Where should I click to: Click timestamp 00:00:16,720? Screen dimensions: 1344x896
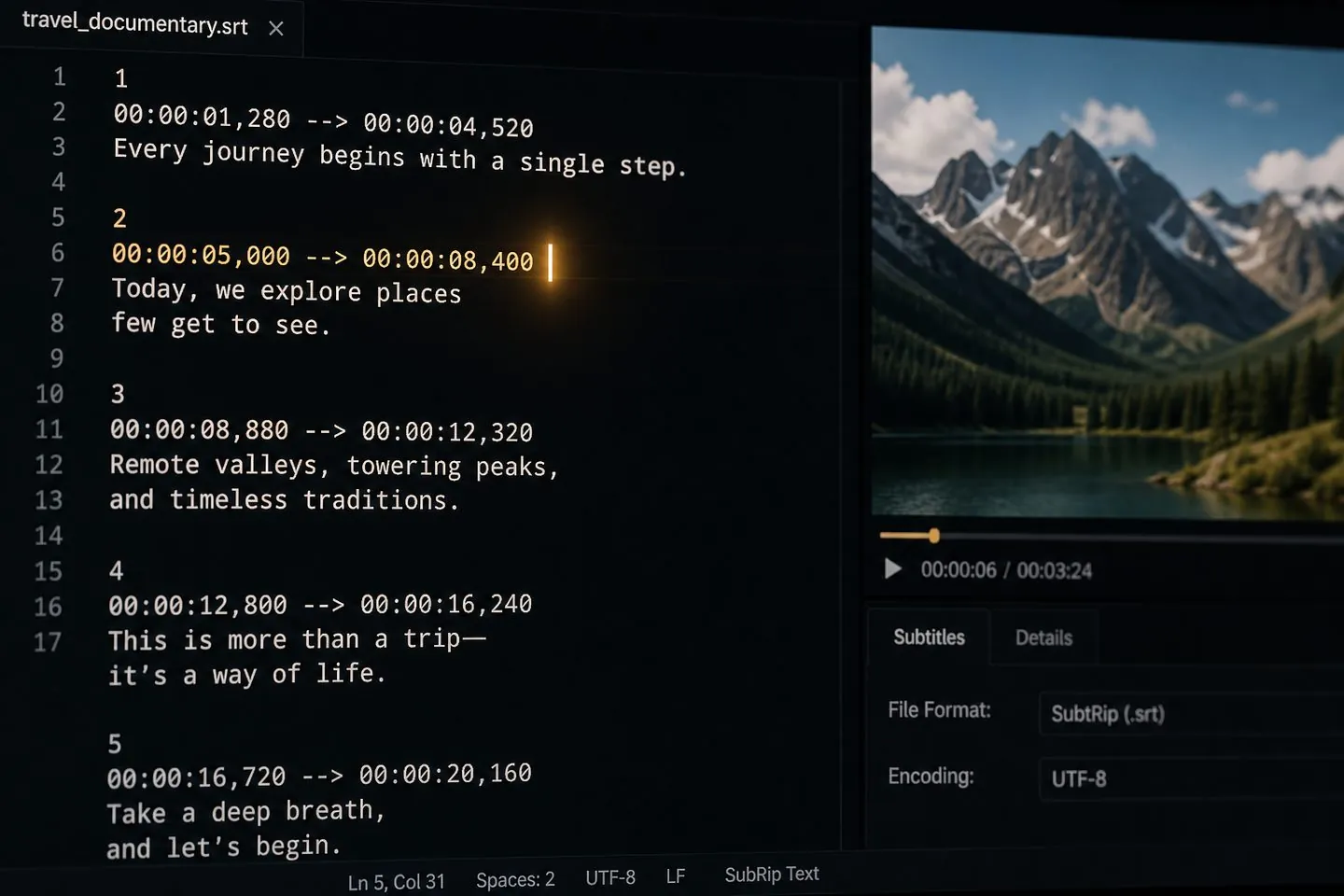(x=196, y=777)
